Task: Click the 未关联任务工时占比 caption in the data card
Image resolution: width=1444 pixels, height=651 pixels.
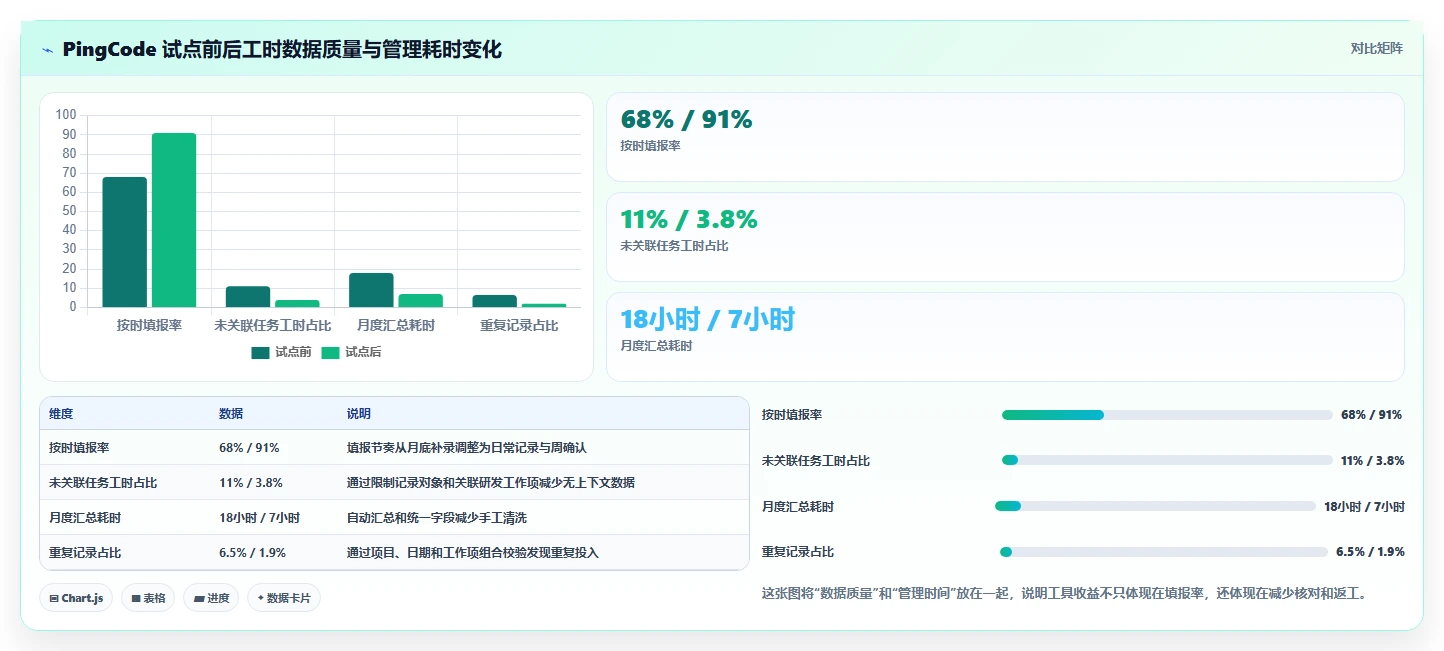Action: 674,246
